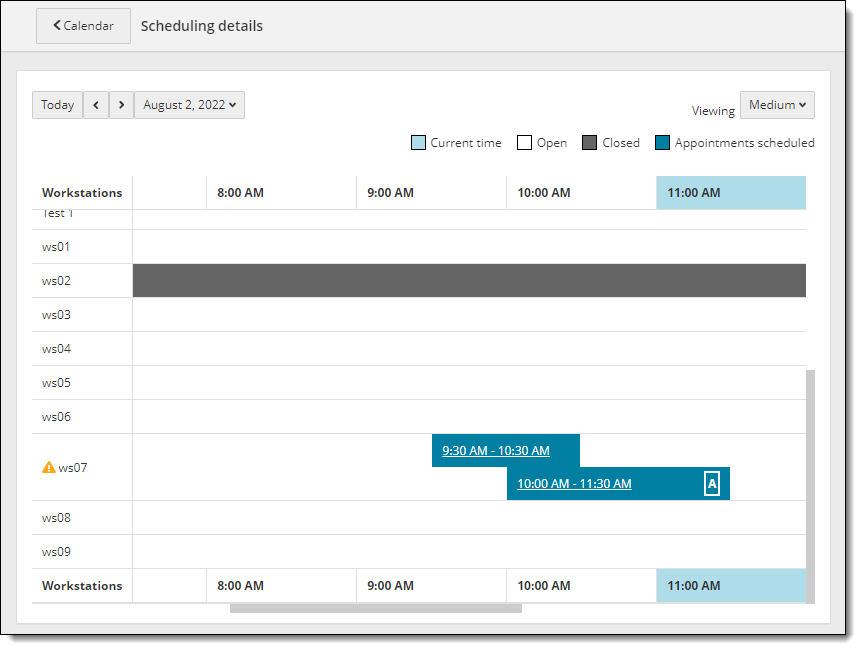The height and width of the screenshot is (650, 861).
Task: Click the highlighted 11:00 AM top header
Action: tap(731, 193)
